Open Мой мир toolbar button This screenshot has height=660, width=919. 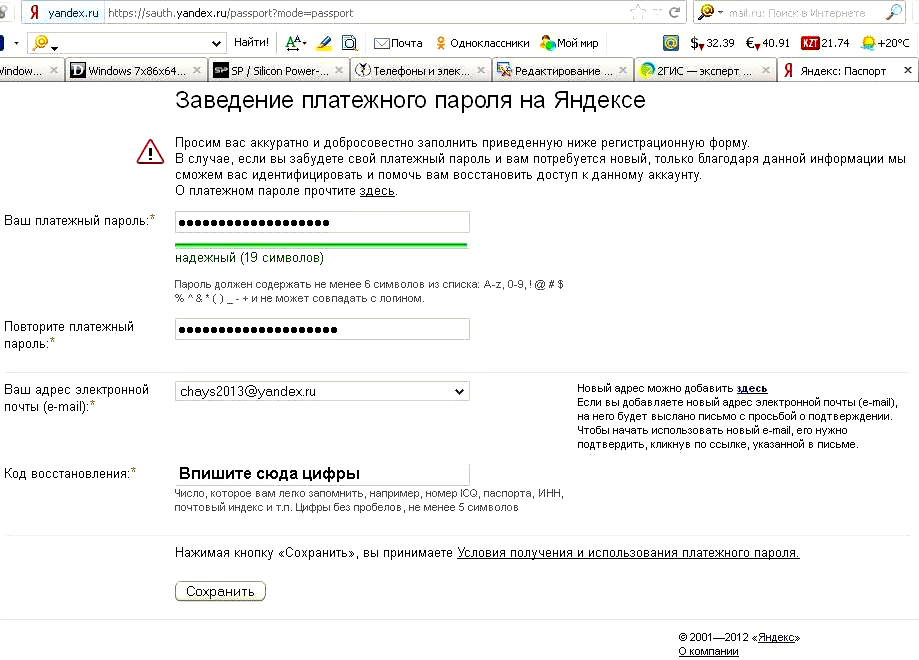(x=570, y=43)
